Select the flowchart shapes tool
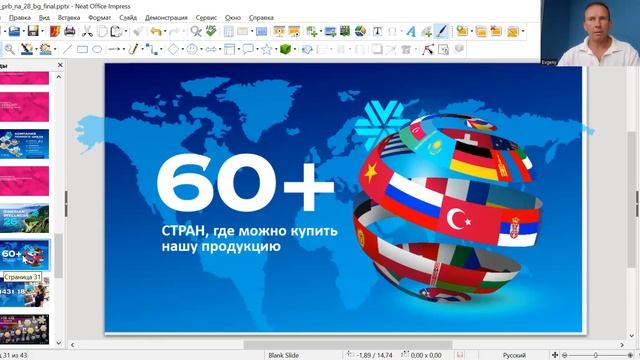Screen dimensions: 640x360 tap(230, 49)
